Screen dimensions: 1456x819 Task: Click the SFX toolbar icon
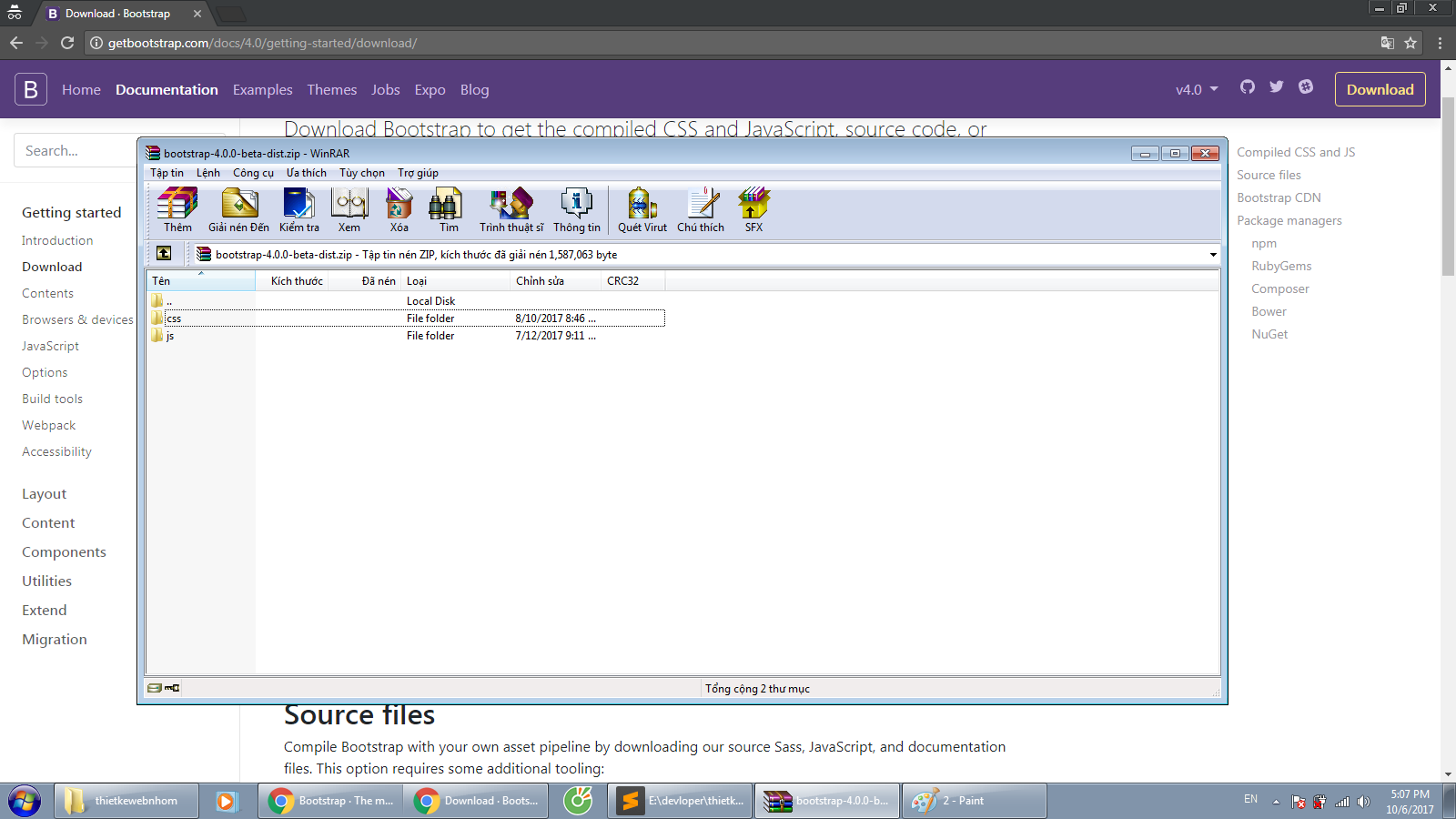753,209
